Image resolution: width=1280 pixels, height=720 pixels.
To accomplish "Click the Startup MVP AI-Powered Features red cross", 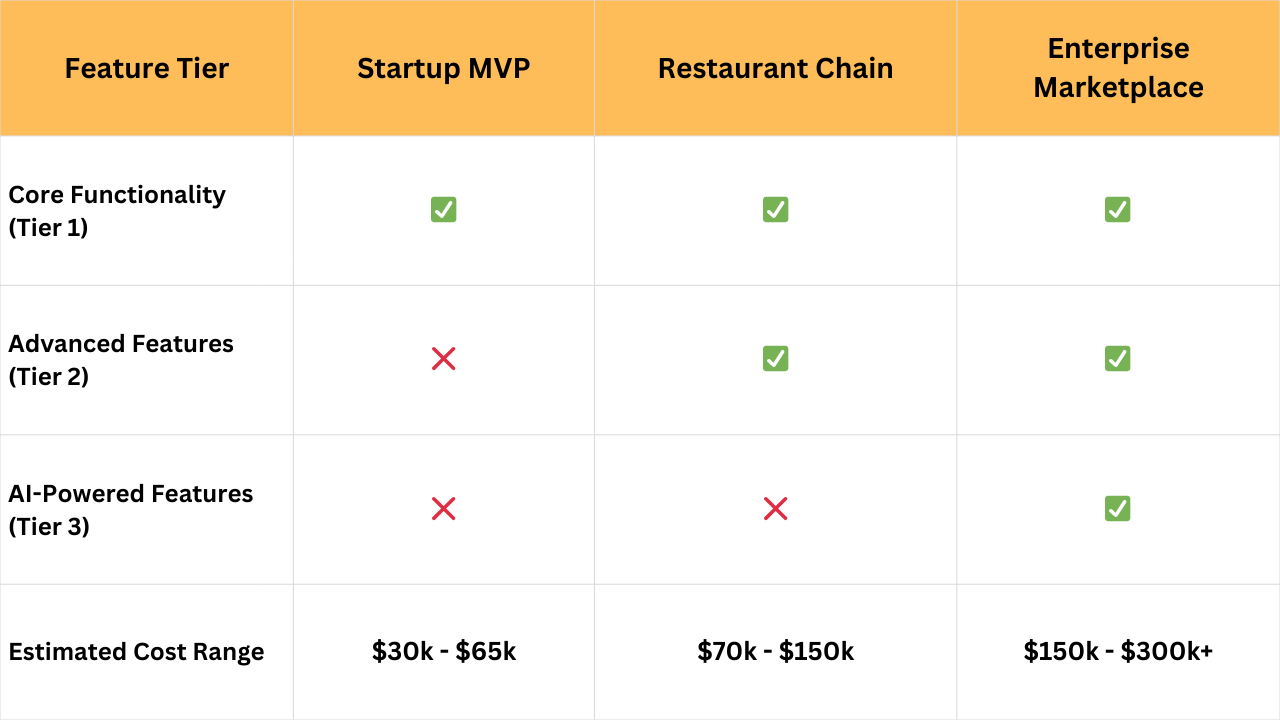I will click(443, 509).
